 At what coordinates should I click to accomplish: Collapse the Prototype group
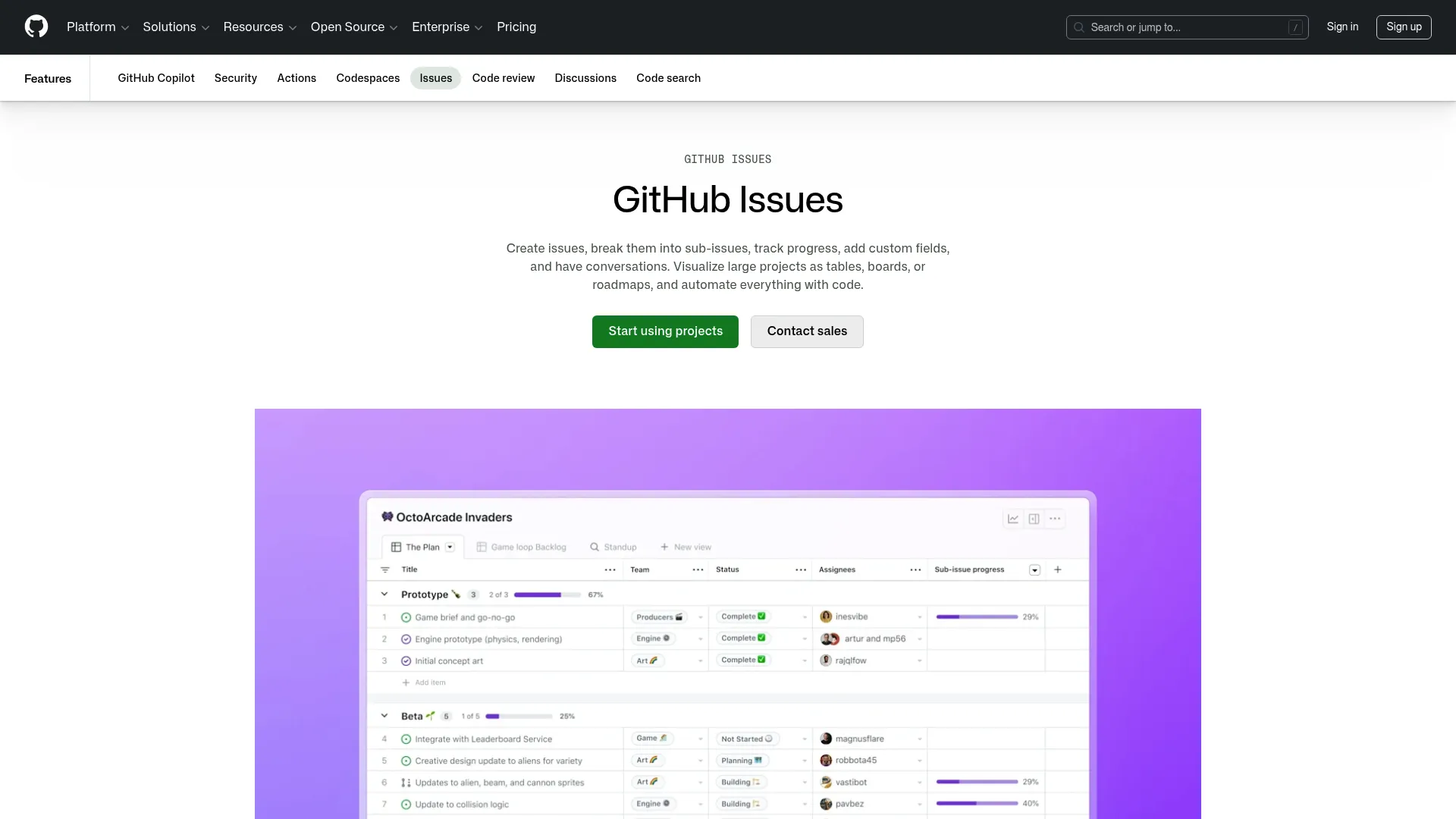click(384, 595)
